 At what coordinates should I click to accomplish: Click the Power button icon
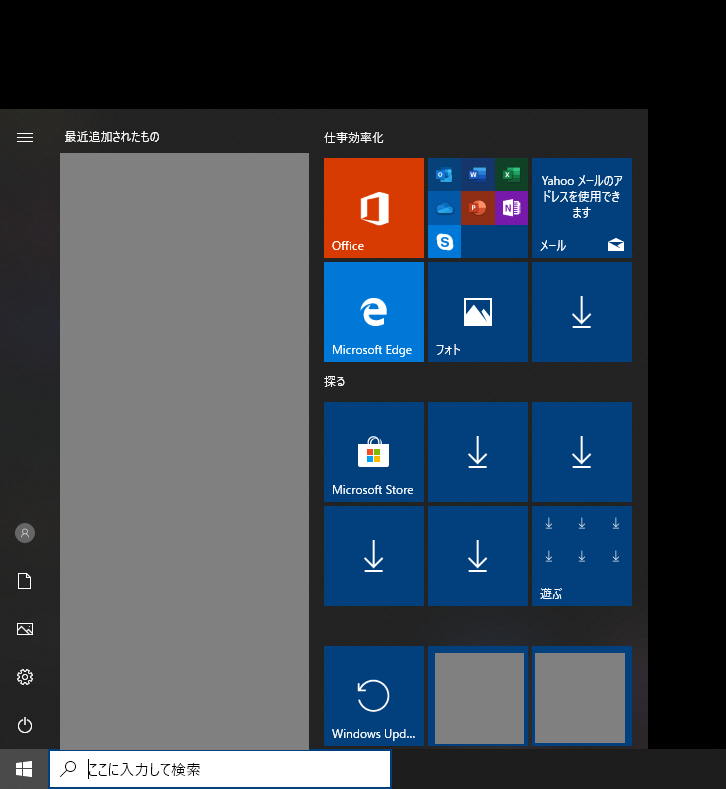(25, 725)
